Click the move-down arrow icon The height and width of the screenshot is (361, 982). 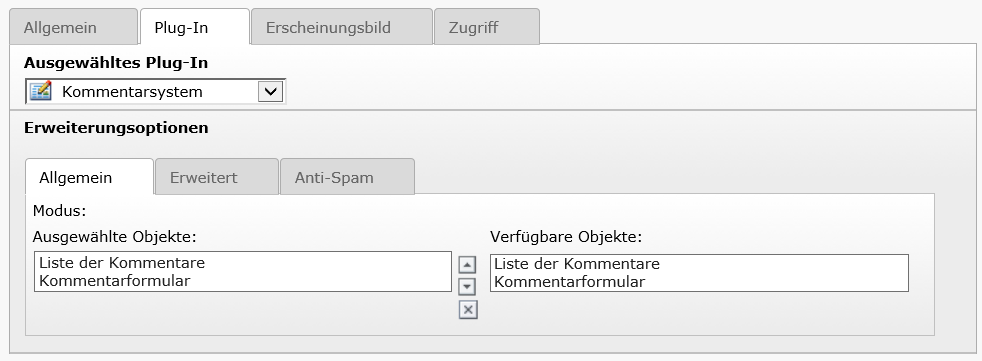point(467,287)
